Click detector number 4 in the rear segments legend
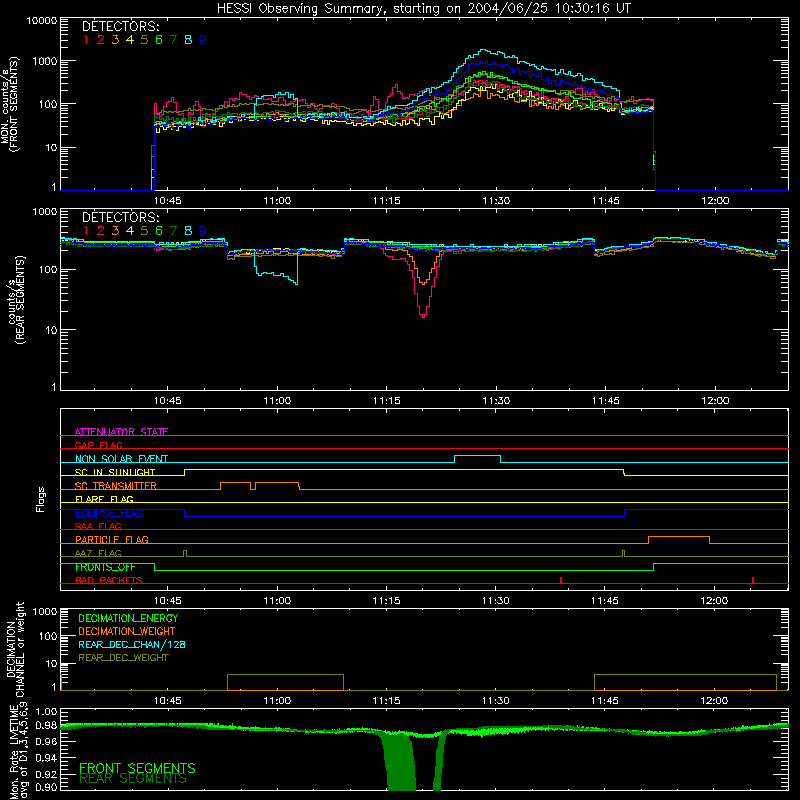 coord(130,231)
